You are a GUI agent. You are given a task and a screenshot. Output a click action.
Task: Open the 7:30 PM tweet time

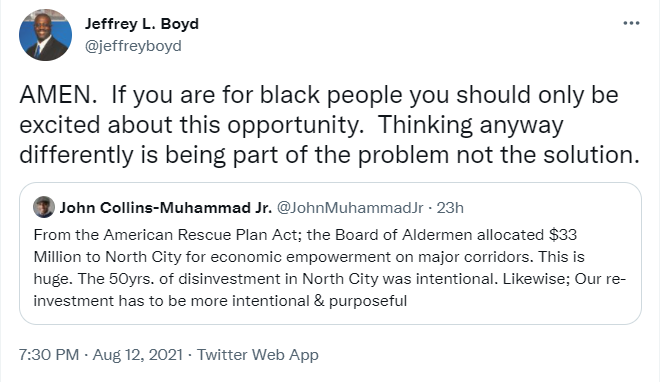[49, 355]
